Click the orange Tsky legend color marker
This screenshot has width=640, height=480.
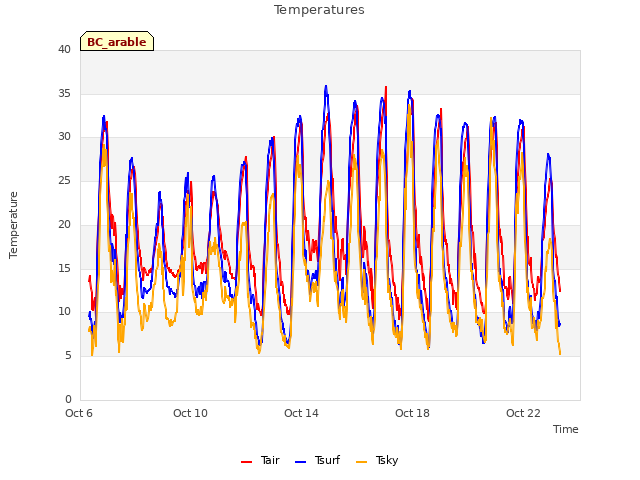pos(362,462)
